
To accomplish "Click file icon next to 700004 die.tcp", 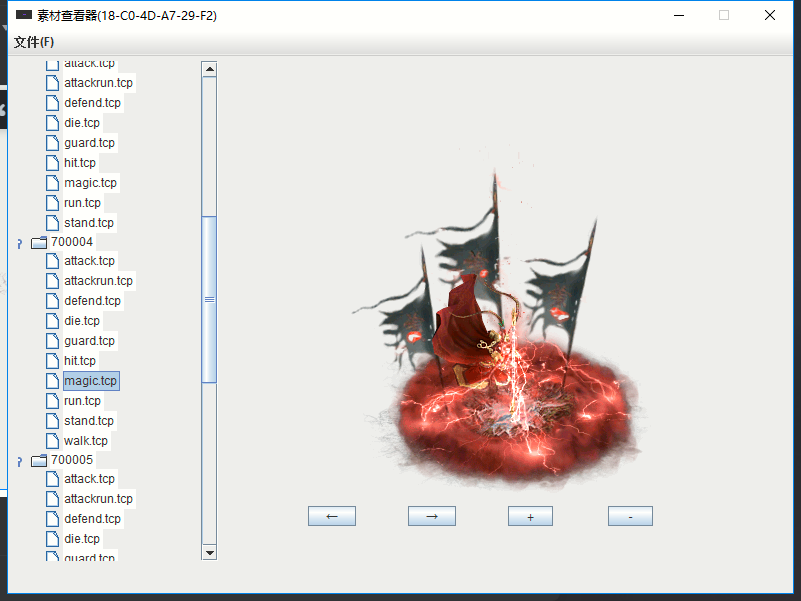I will (52, 321).
